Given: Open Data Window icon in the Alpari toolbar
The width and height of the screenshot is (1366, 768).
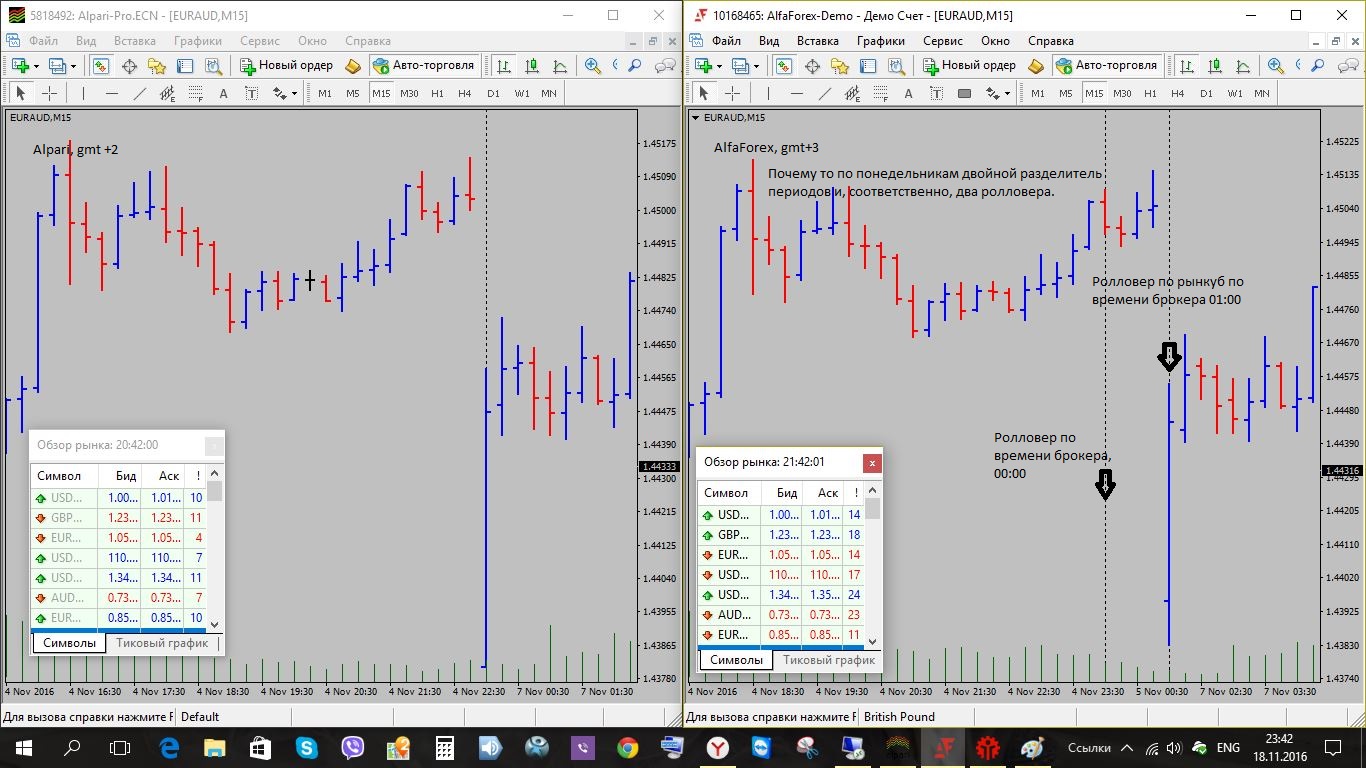Looking at the screenshot, I should click(129, 66).
